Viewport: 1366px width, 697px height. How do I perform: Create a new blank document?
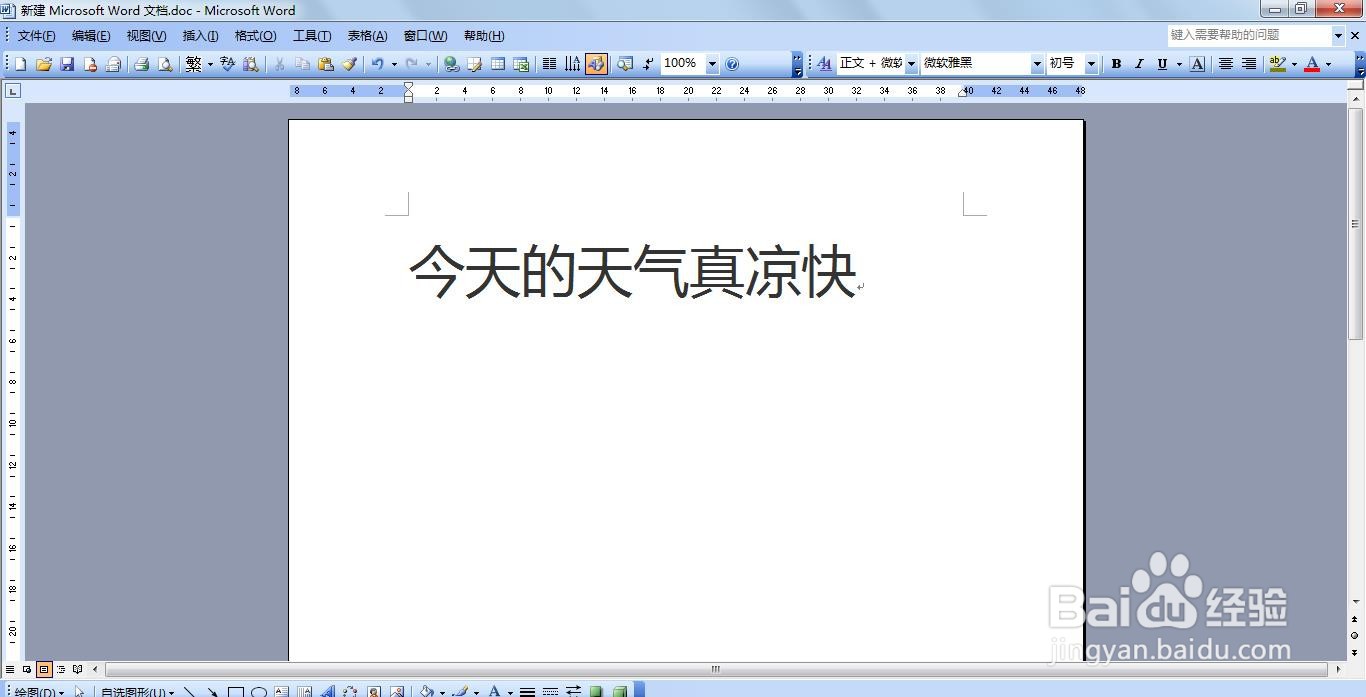20,64
